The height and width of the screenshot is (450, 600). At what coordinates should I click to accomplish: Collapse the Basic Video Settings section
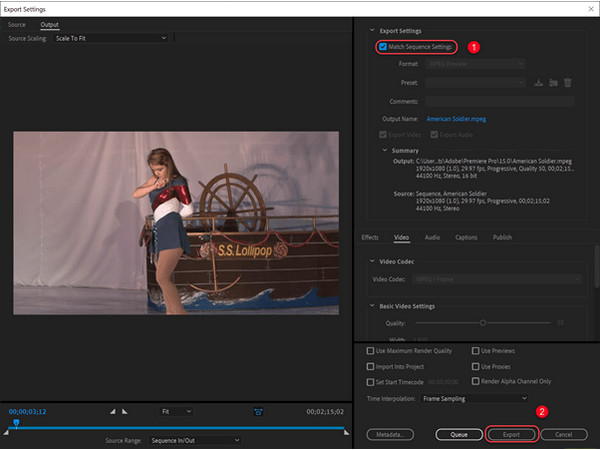point(372,306)
